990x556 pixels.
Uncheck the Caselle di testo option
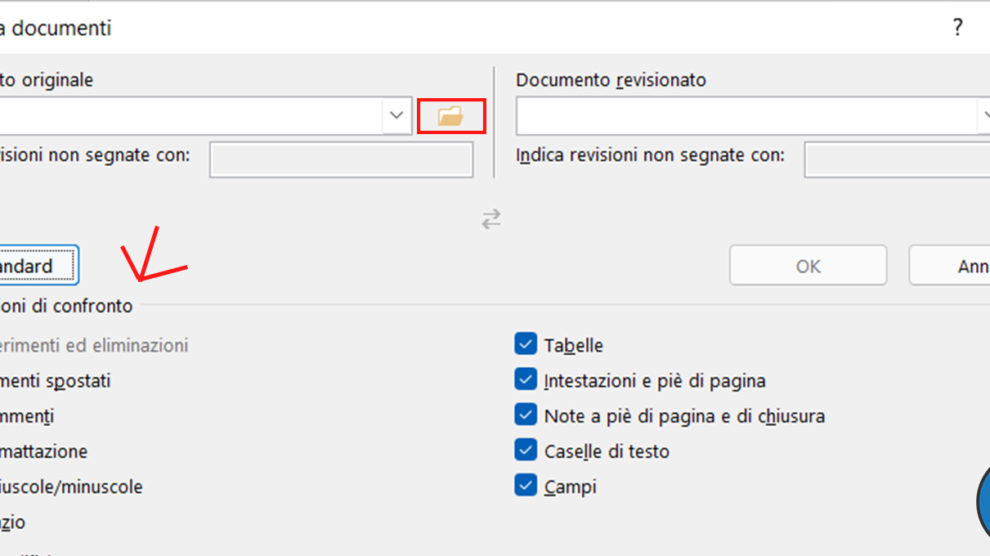[x=526, y=451]
